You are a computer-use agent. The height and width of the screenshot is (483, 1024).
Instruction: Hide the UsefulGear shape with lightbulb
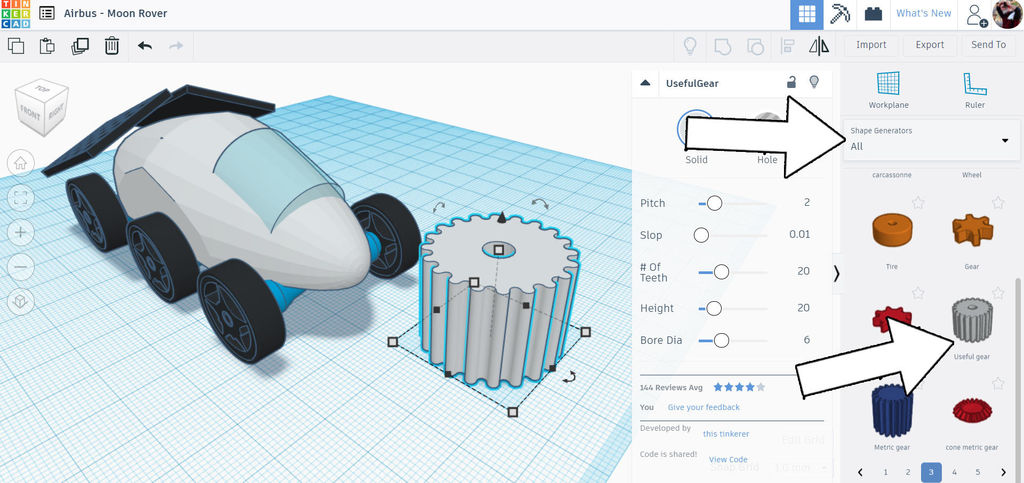(814, 82)
